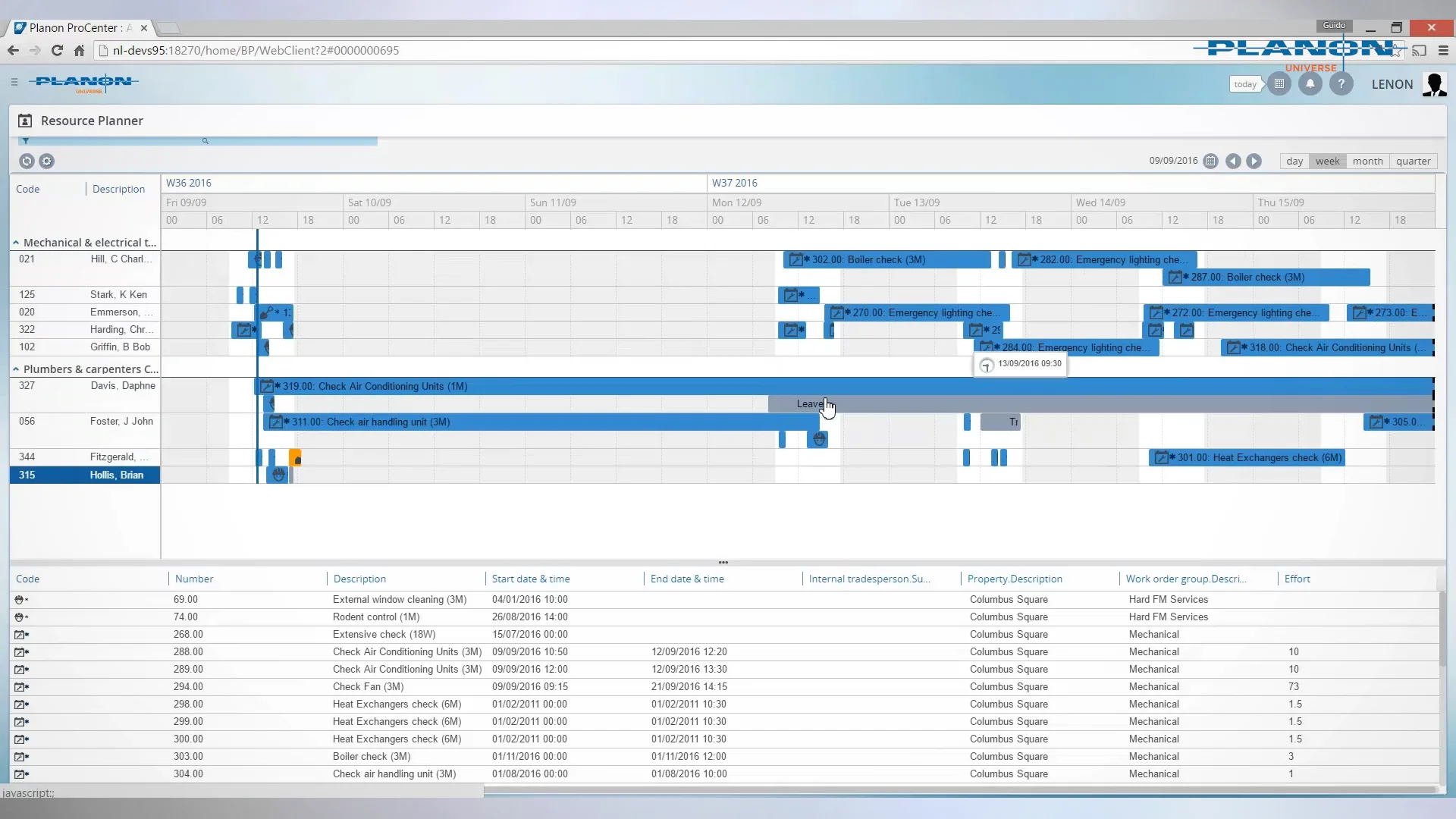The image size is (1456, 819).
Task: Switch to week view
Action: pyautogui.click(x=1327, y=161)
